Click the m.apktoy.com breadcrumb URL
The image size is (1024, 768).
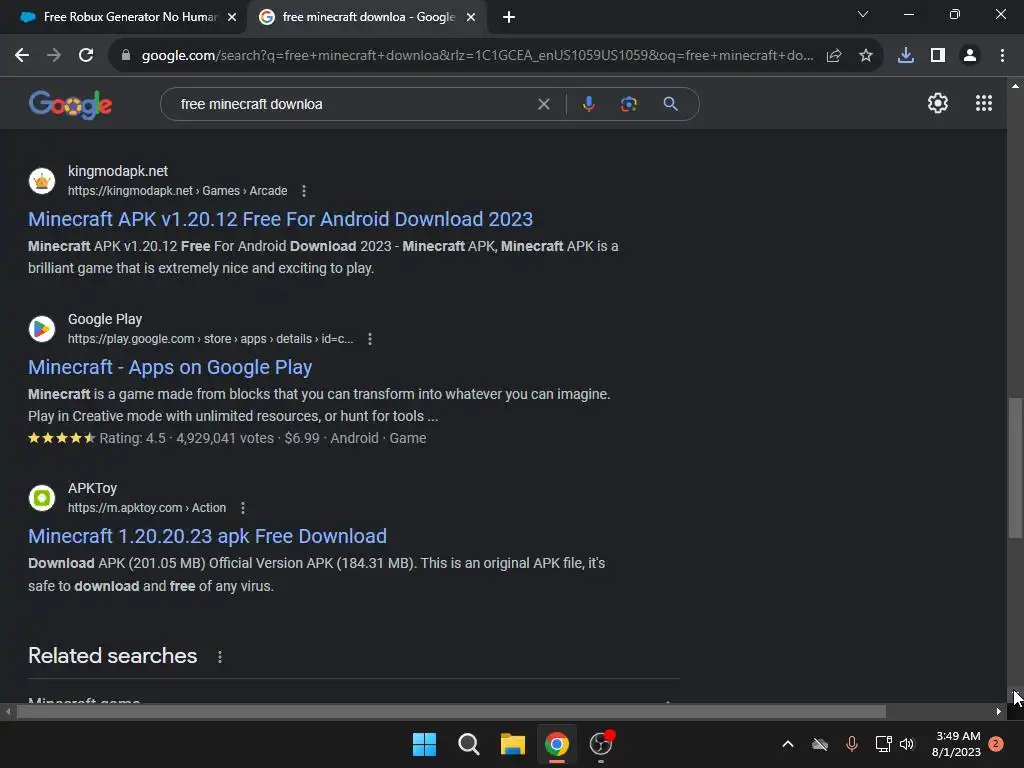pos(147,507)
